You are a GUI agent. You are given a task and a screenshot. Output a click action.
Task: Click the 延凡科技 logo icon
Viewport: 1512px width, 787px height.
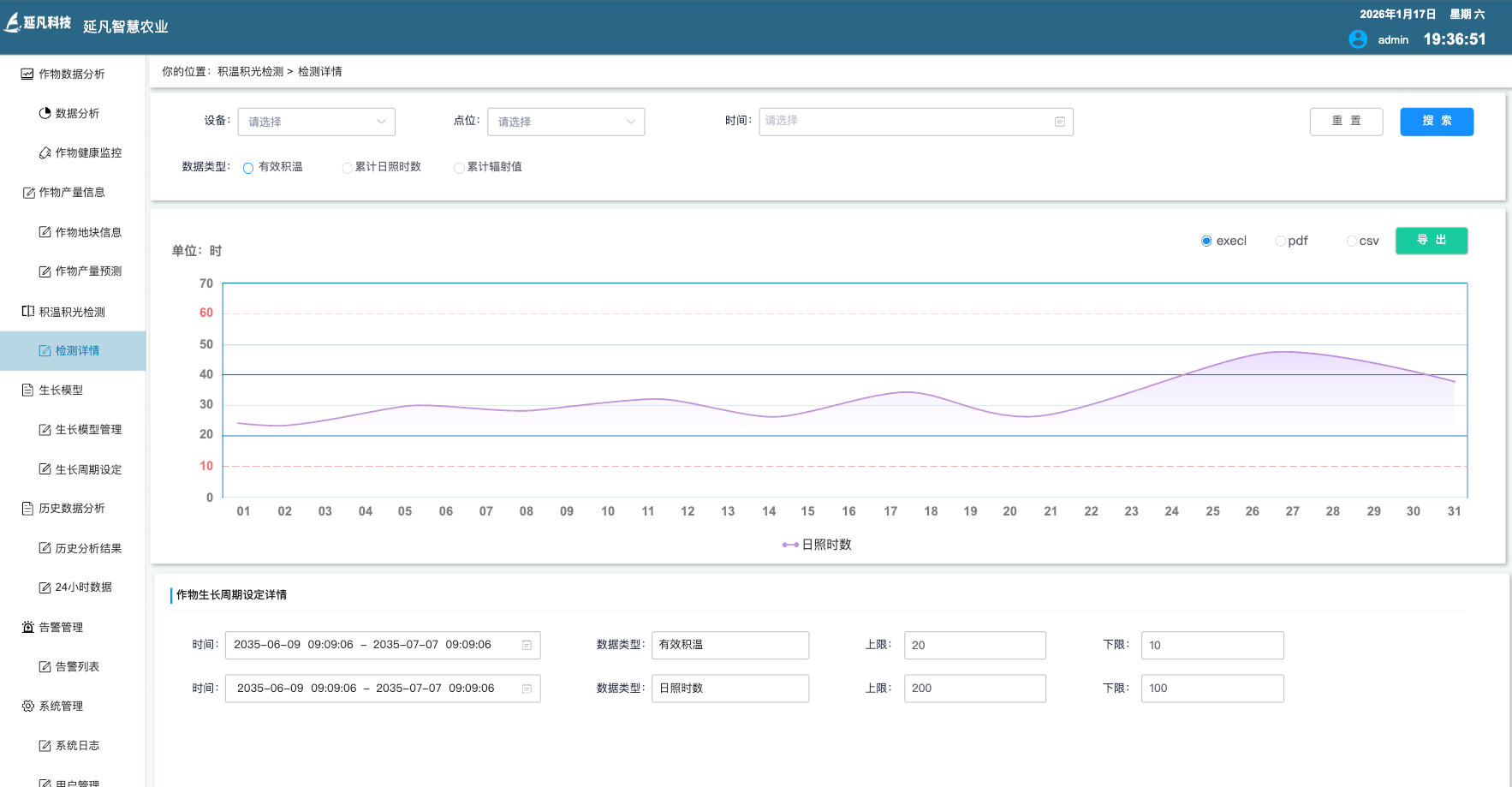coord(13,23)
